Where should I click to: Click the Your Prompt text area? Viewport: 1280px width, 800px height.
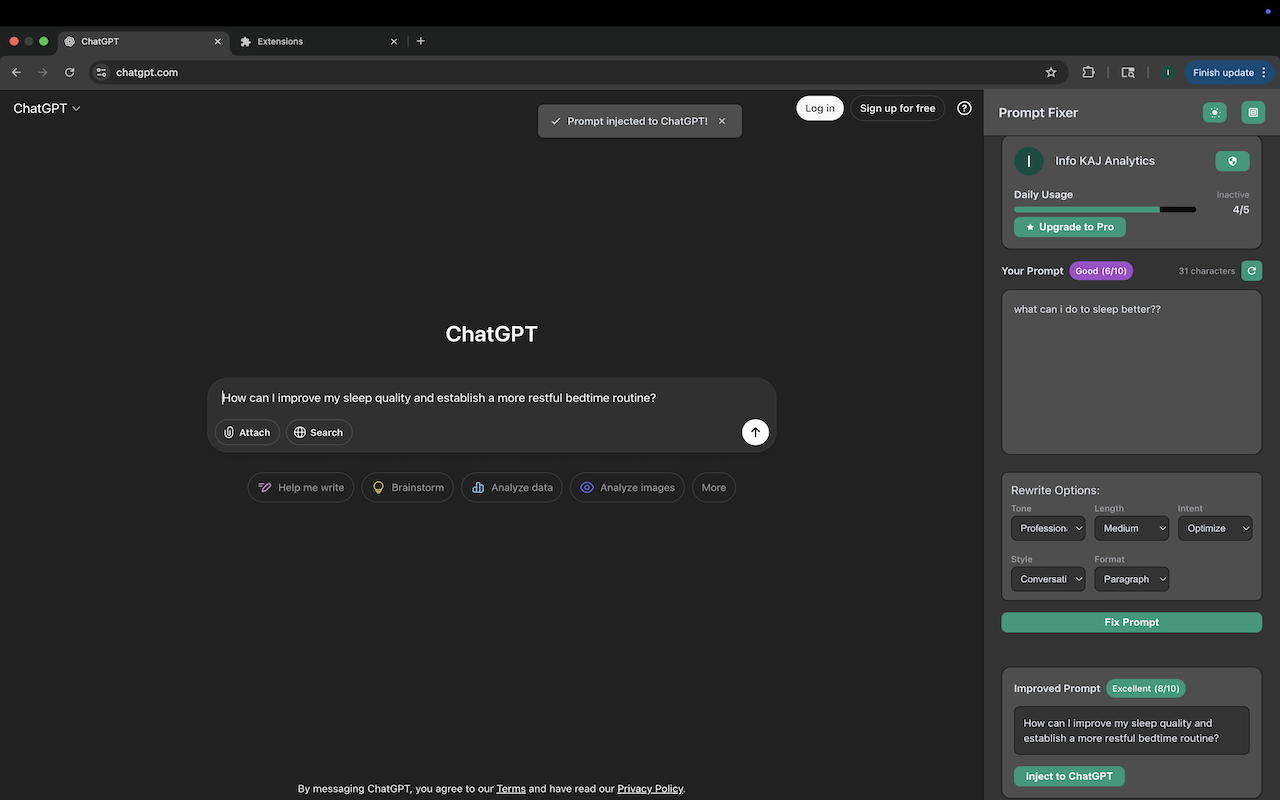tap(1131, 372)
